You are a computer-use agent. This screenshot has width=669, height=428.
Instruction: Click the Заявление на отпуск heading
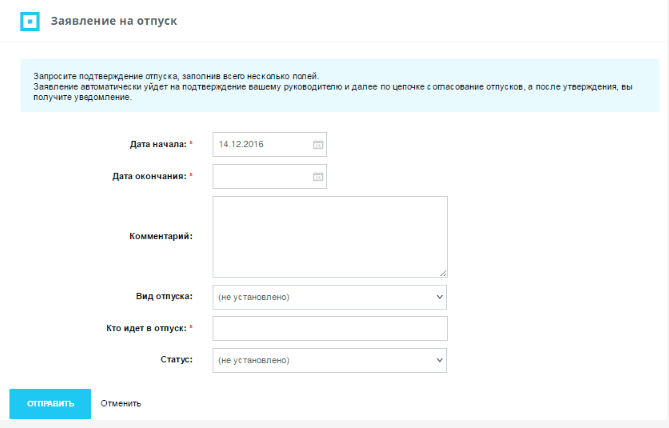tap(115, 21)
